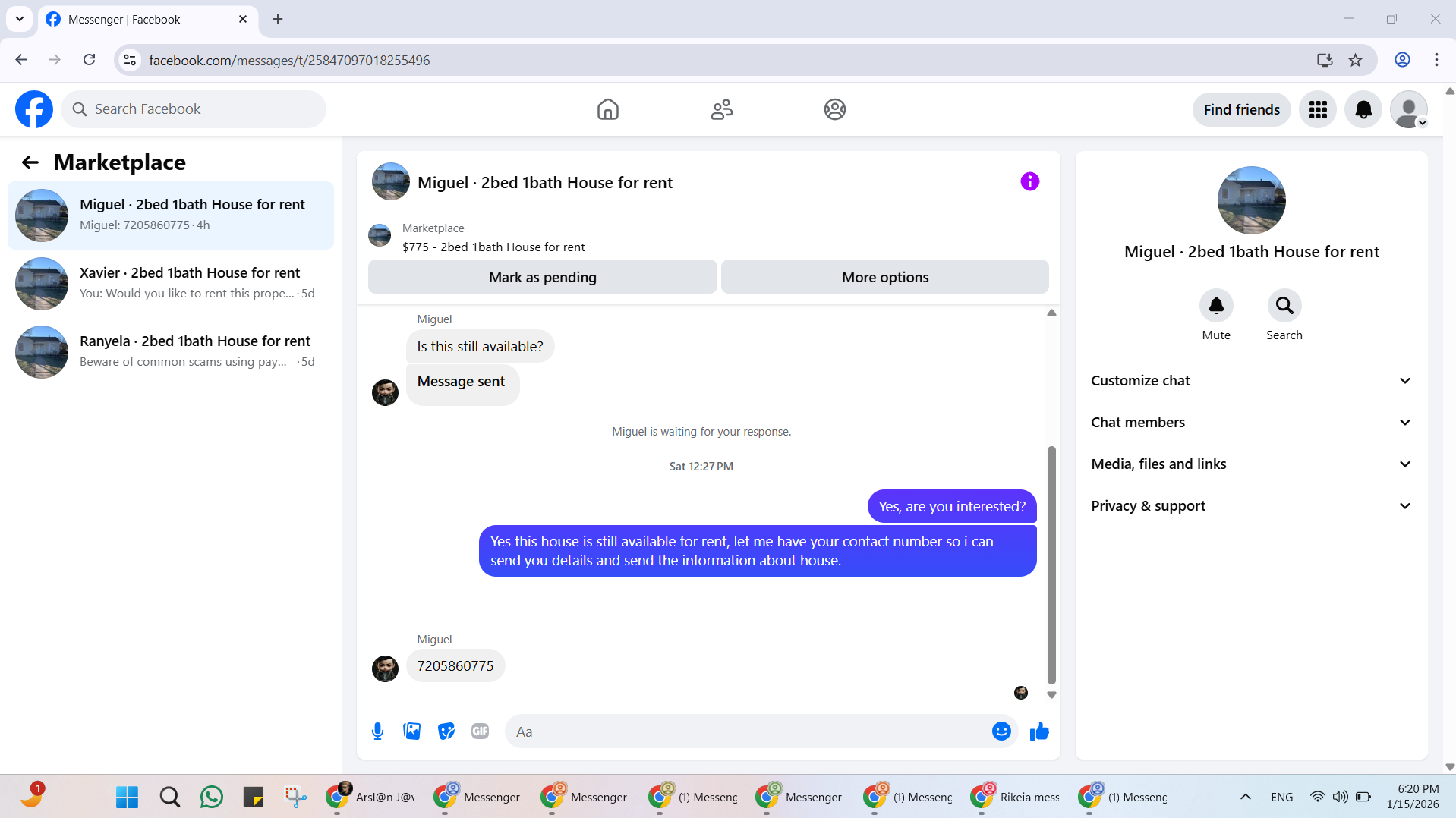The width and height of the screenshot is (1456, 818).
Task: Open WhatsApp from the taskbar
Action: click(x=212, y=797)
